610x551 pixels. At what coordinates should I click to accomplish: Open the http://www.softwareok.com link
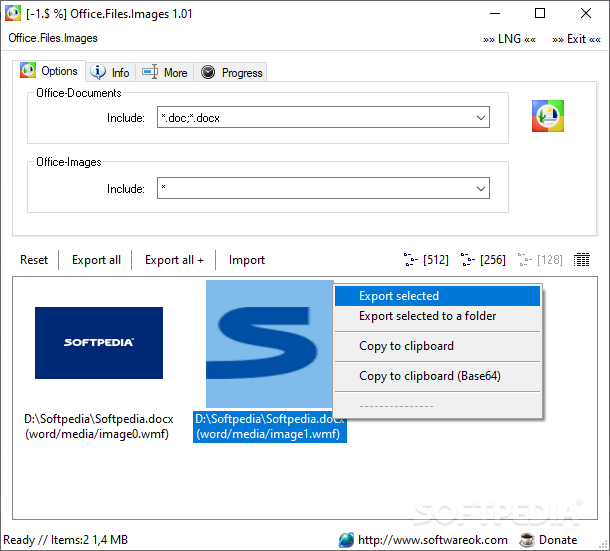(x=433, y=540)
